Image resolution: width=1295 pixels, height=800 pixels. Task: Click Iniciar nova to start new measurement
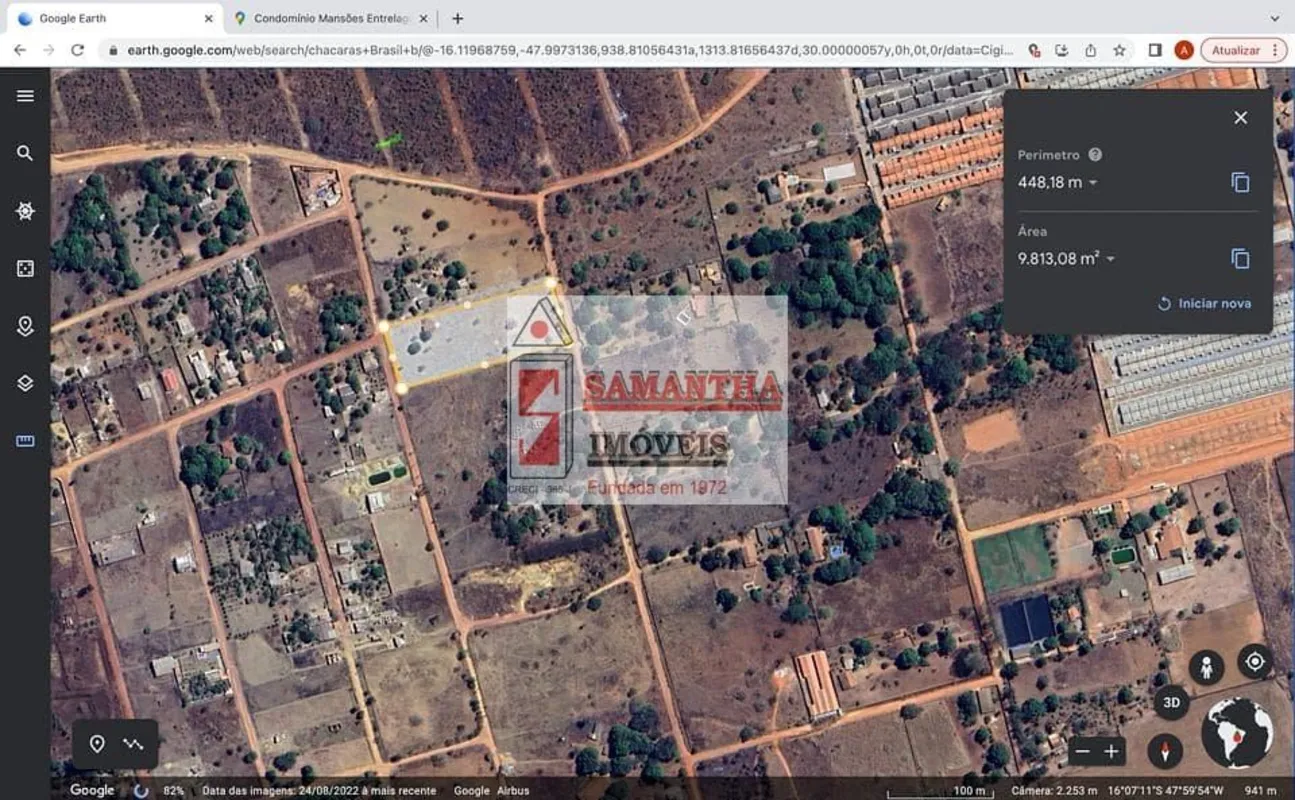(1204, 303)
